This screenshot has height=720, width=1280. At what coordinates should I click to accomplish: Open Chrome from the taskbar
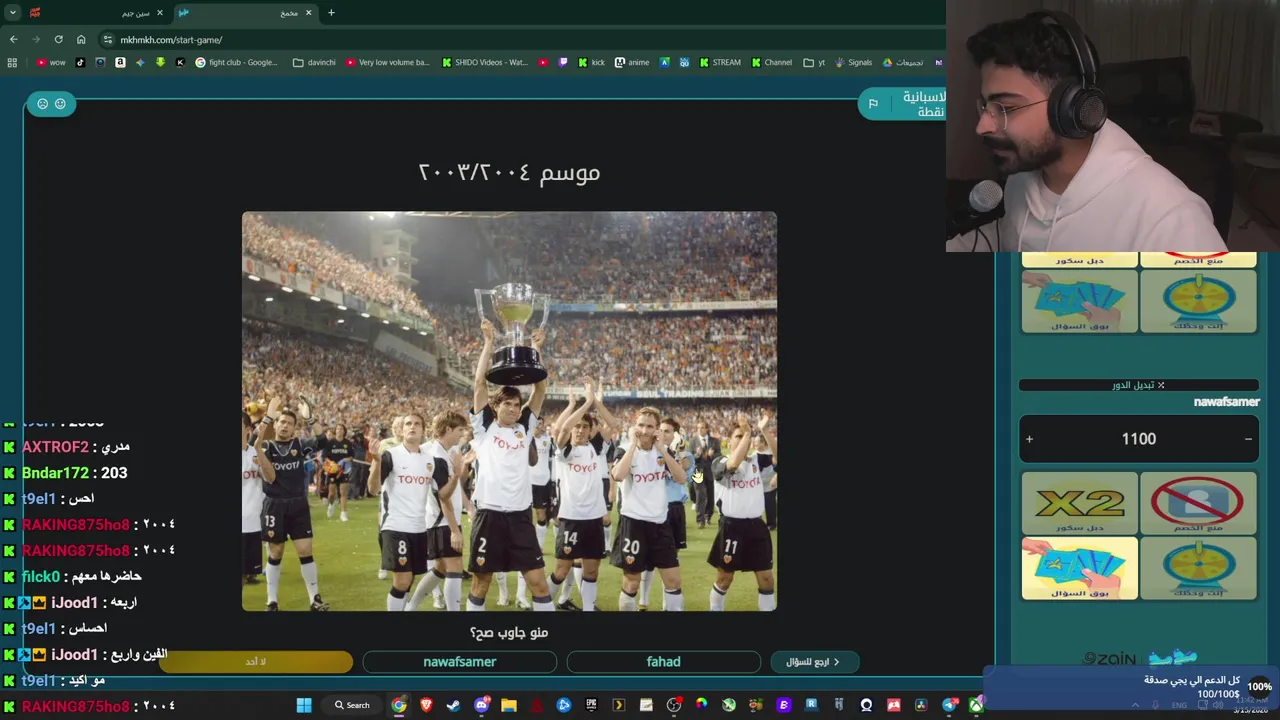pos(399,705)
